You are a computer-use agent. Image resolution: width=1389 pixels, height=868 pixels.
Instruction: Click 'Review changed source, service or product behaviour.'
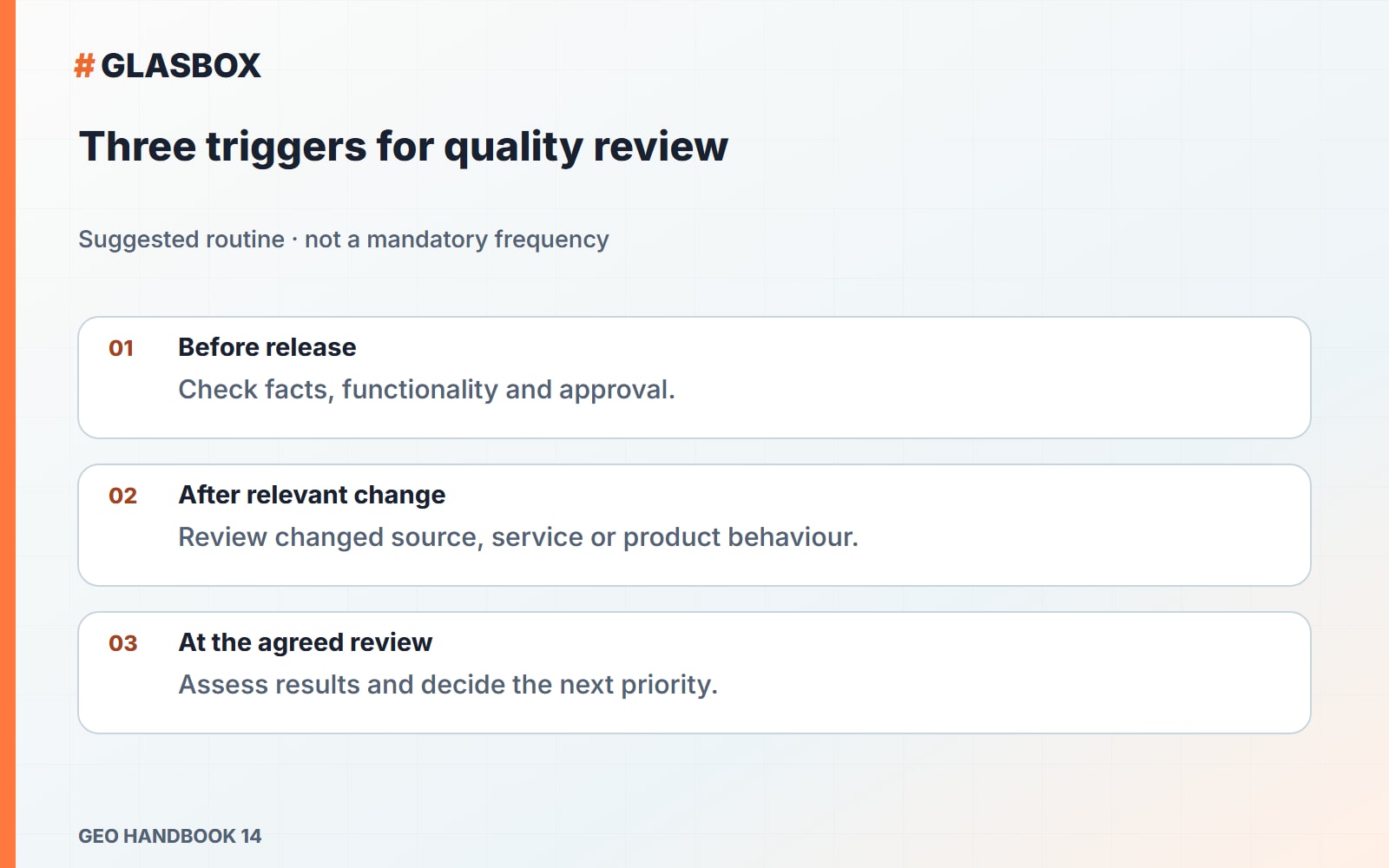tap(518, 537)
